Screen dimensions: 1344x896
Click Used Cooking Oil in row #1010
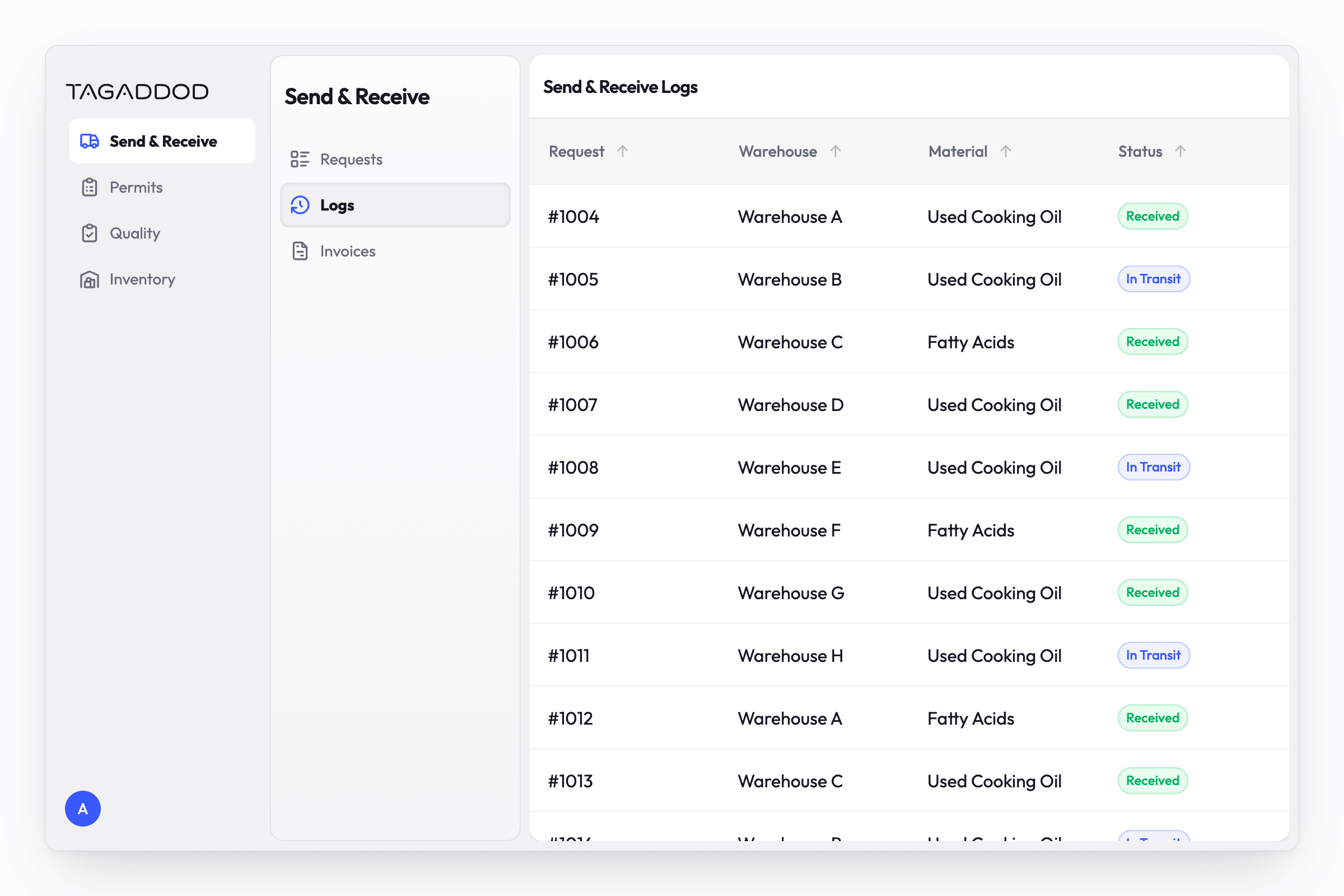coord(995,593)
